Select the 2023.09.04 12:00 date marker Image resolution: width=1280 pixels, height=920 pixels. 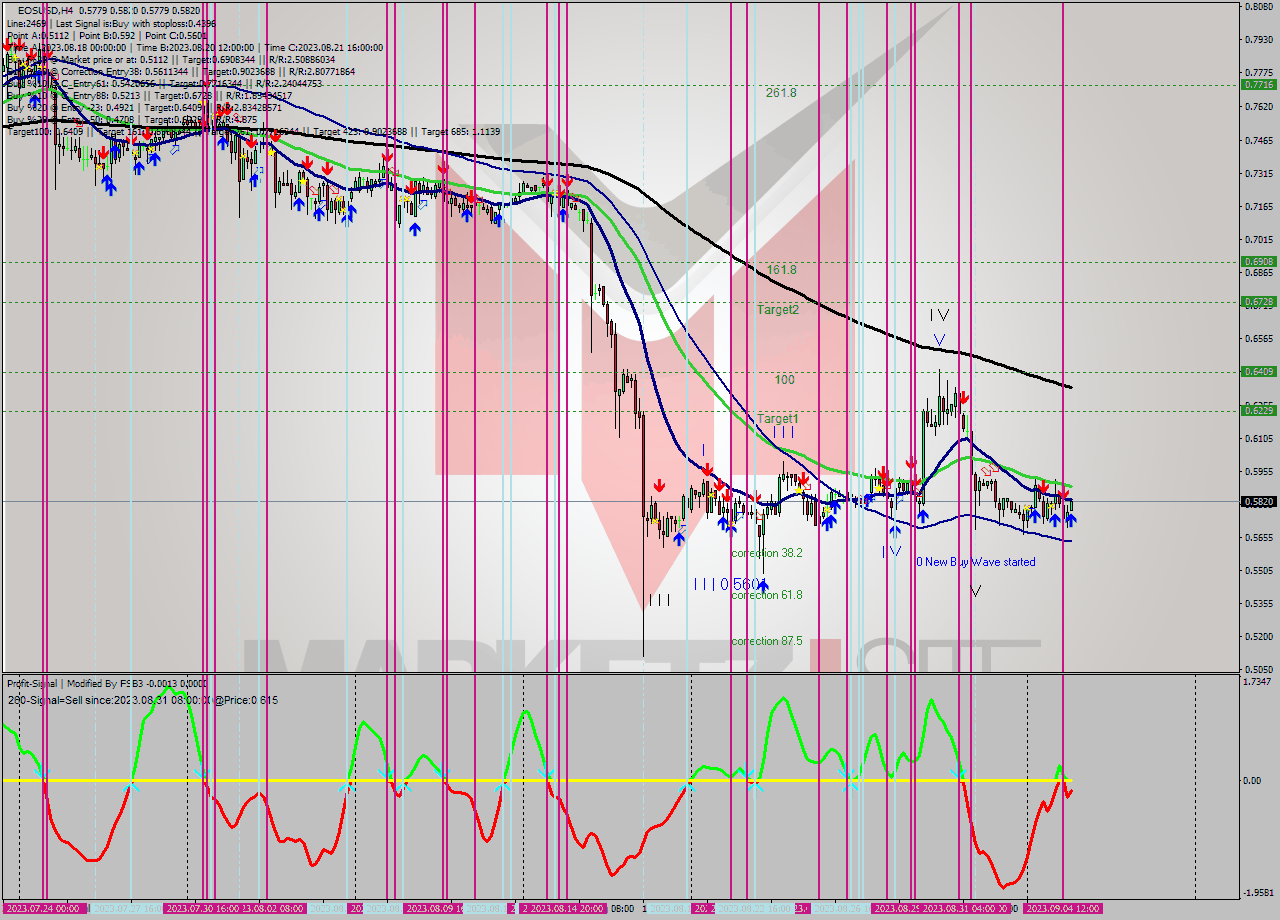click(1062, 908)
